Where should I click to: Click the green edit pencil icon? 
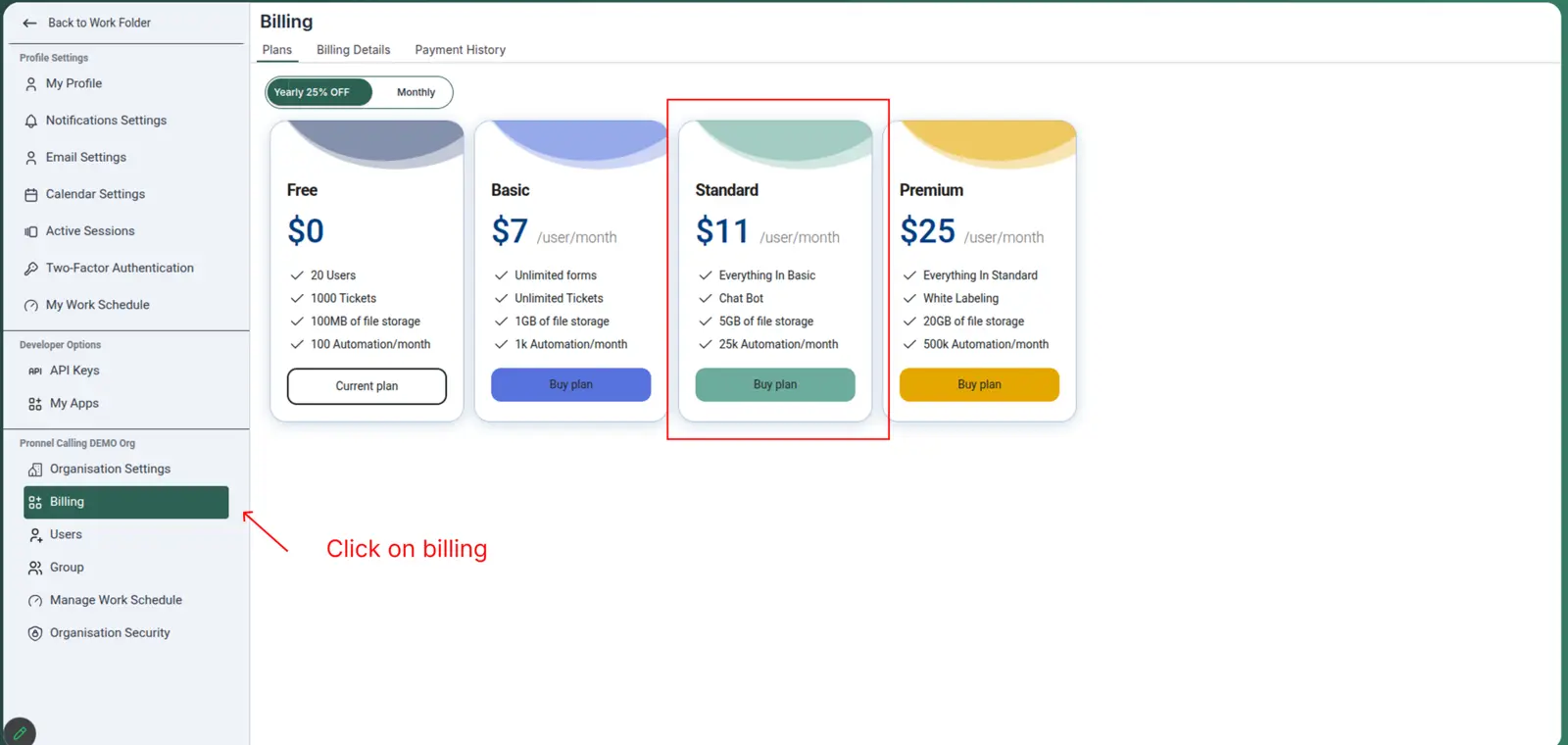click(20, 732)
